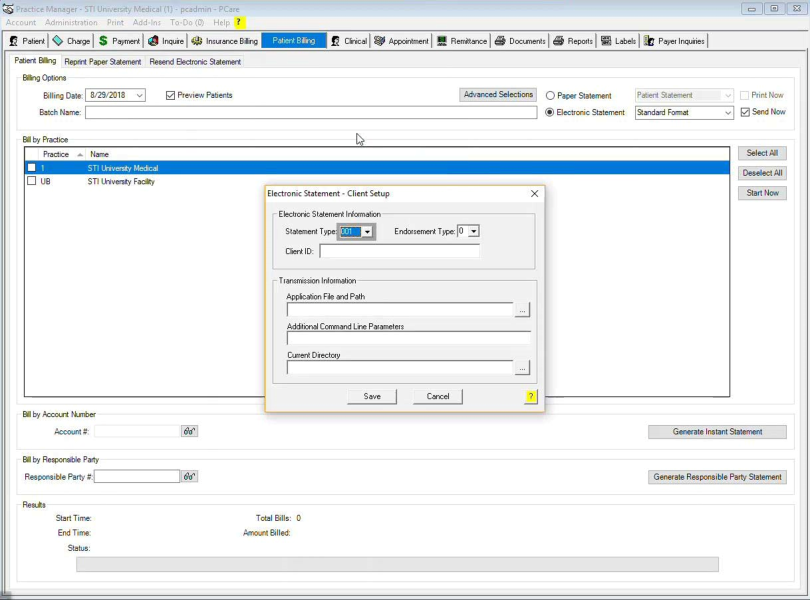Uncheck the Send Now checkbox
This screenshot has height=600, width=810.
point(745,112)
